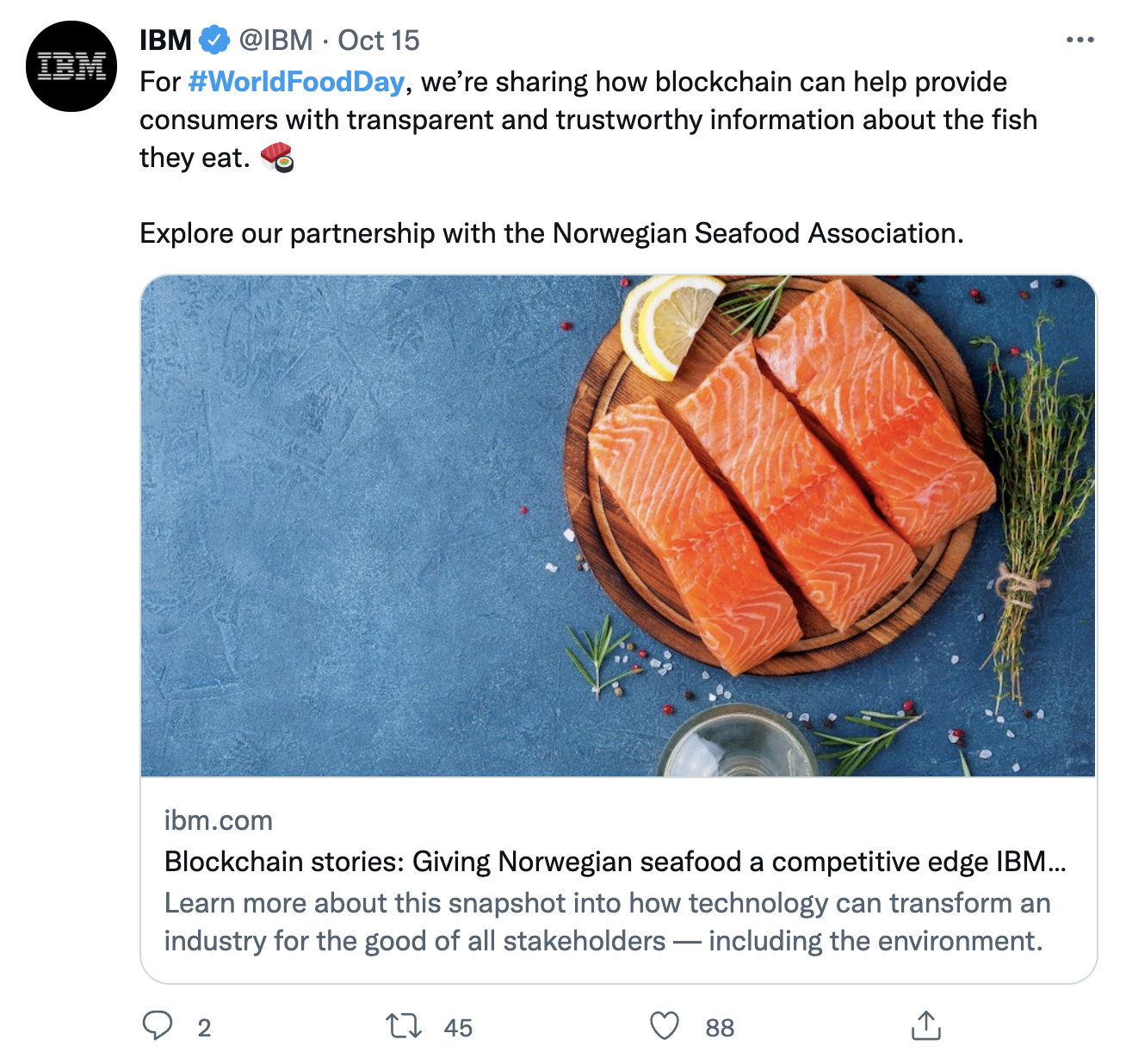Click the retweet count of 45
The image size is (1126, 1064).
click(458, 1028)
